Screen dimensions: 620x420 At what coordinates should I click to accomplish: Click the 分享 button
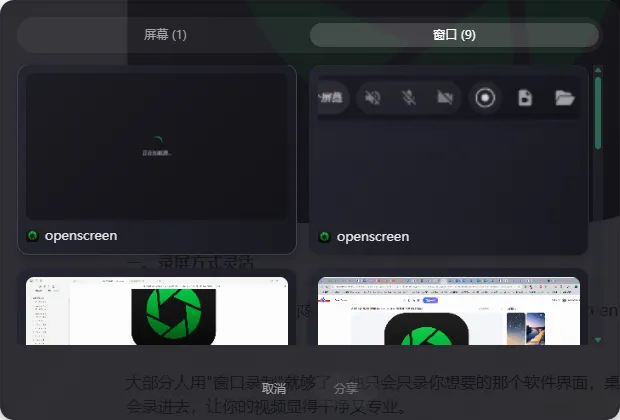346,388
